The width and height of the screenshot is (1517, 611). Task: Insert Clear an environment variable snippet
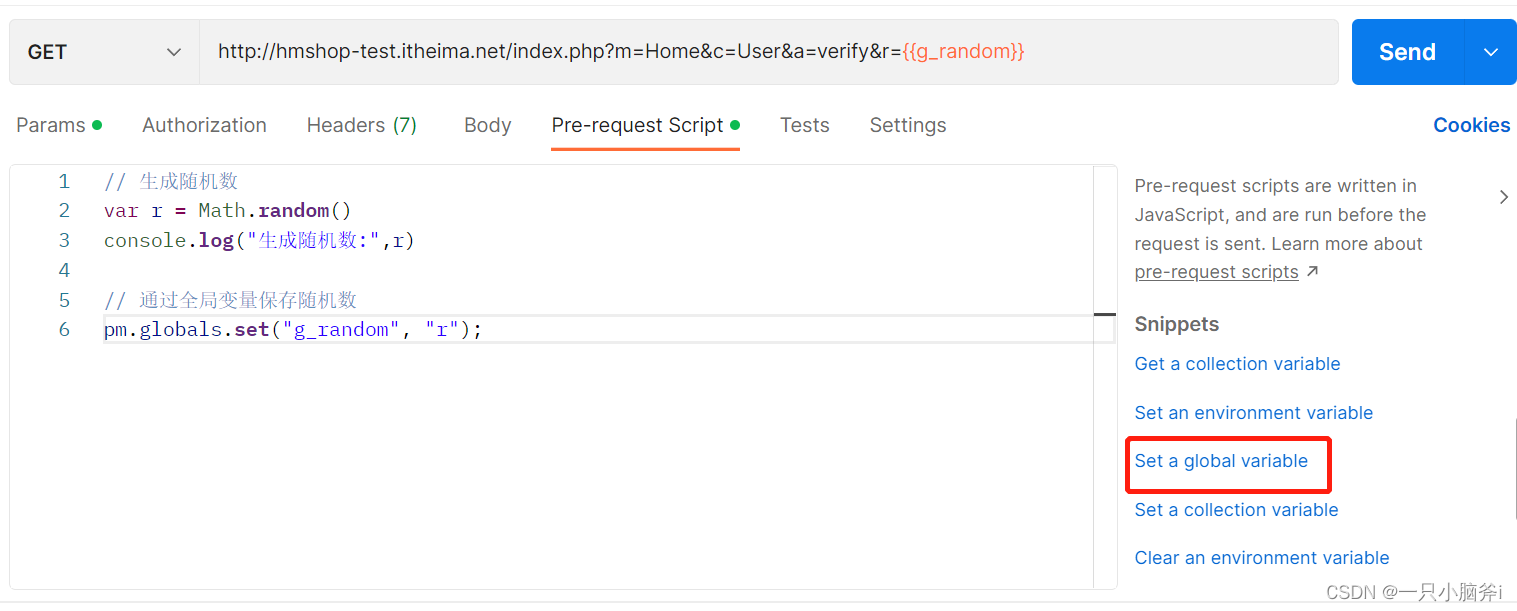point(1261,558)
